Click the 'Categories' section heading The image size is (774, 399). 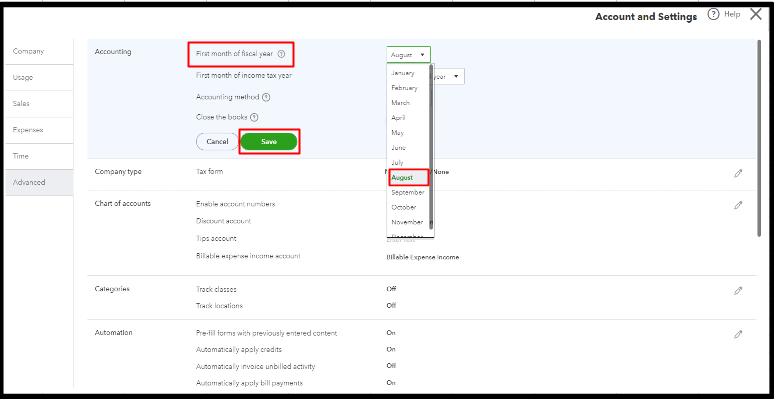(x=112, y=288)
